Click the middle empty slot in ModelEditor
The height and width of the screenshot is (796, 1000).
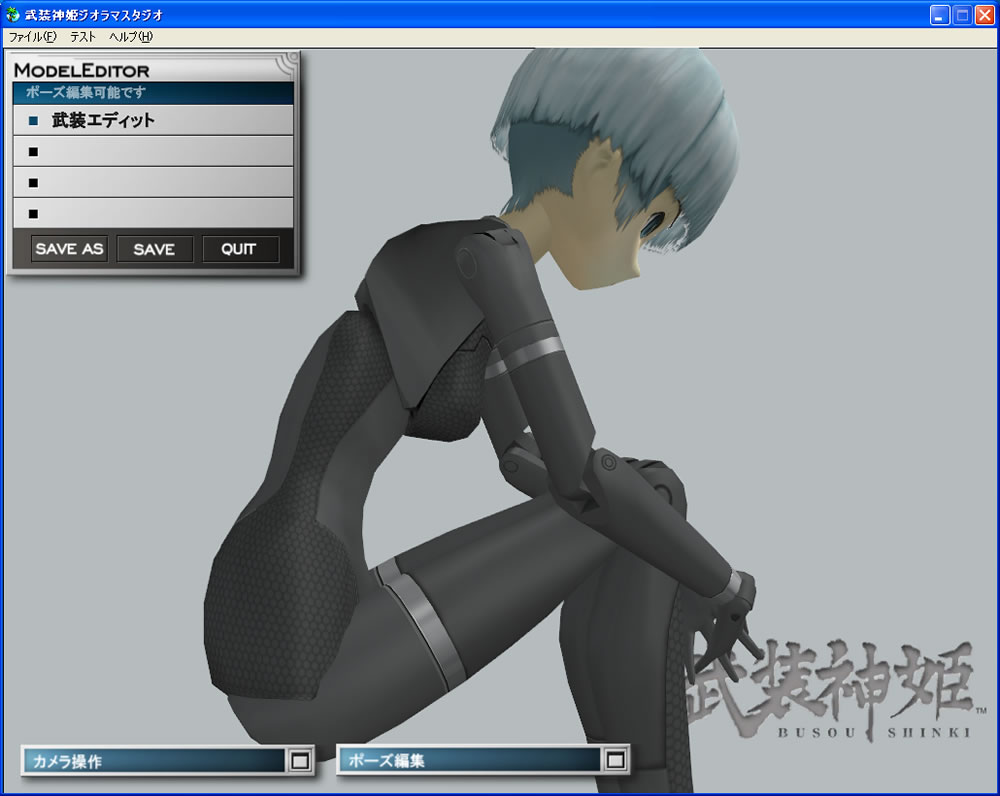tap(153, 182)
